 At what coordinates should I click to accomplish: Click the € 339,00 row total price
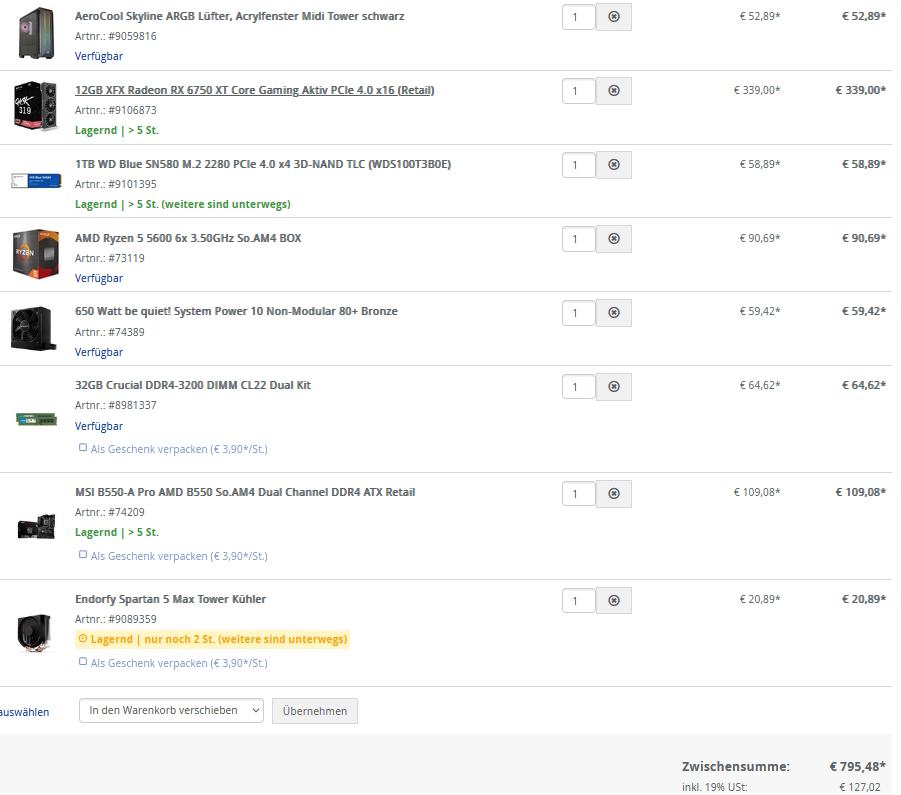tap(861, 90)
